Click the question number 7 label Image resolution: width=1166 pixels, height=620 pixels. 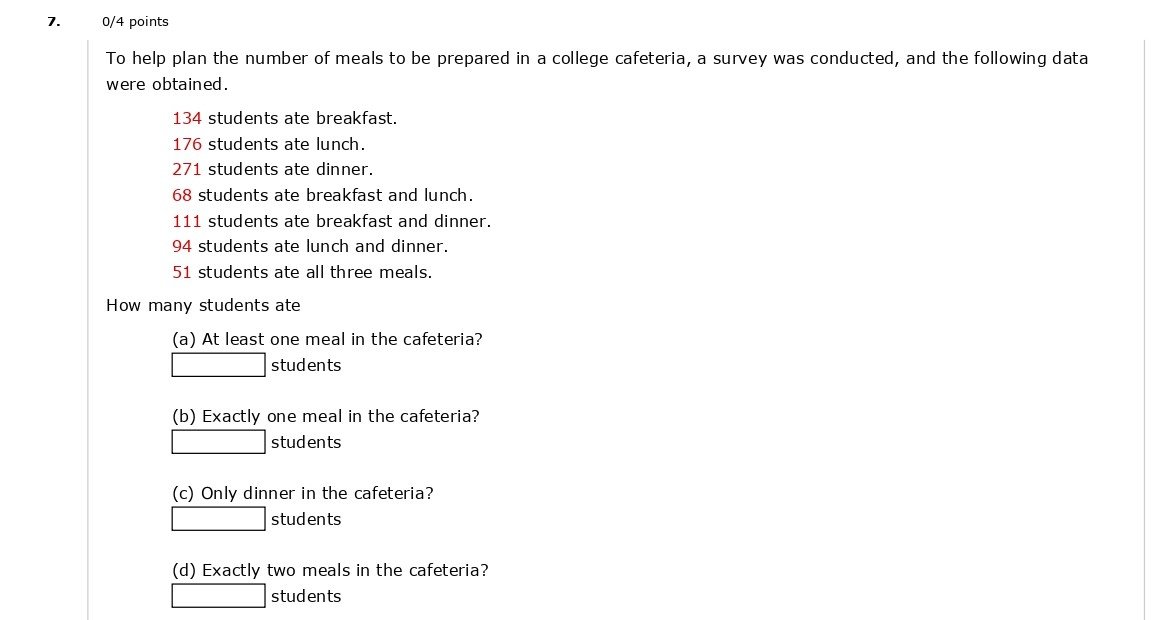(53, 21)
